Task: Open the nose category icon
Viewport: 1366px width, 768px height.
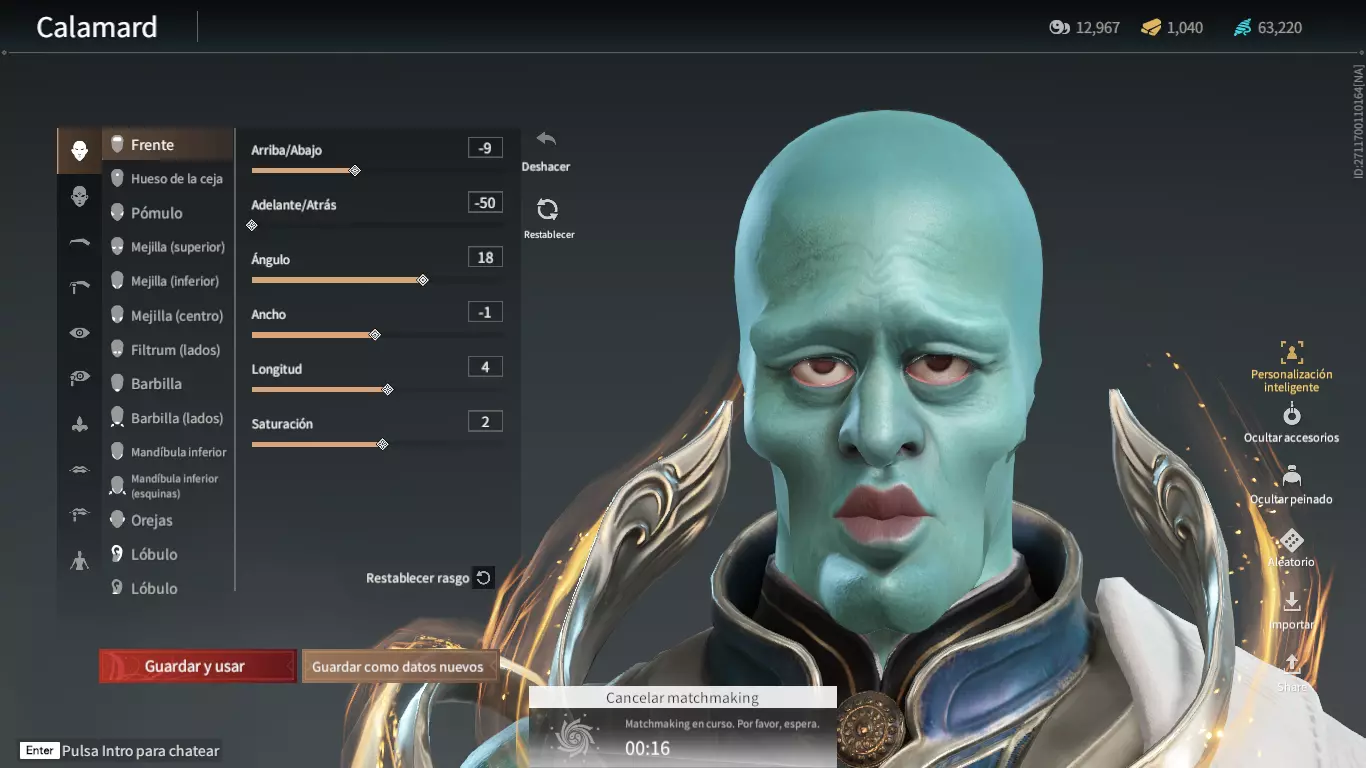Action: click(x=79, y=424)
